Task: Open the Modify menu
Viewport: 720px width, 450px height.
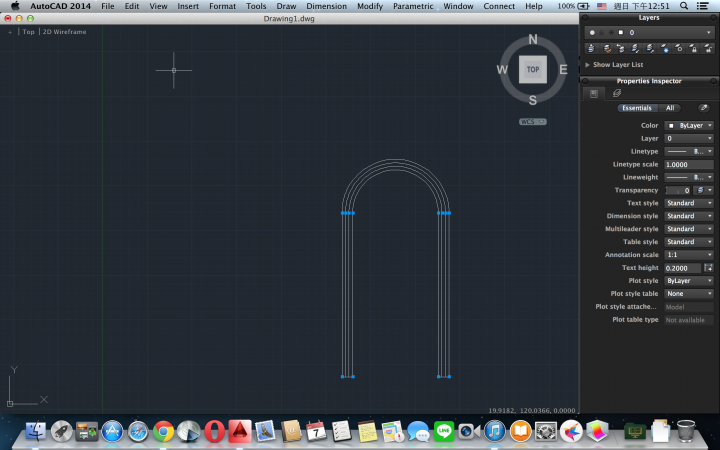Action: click(370, 6)
